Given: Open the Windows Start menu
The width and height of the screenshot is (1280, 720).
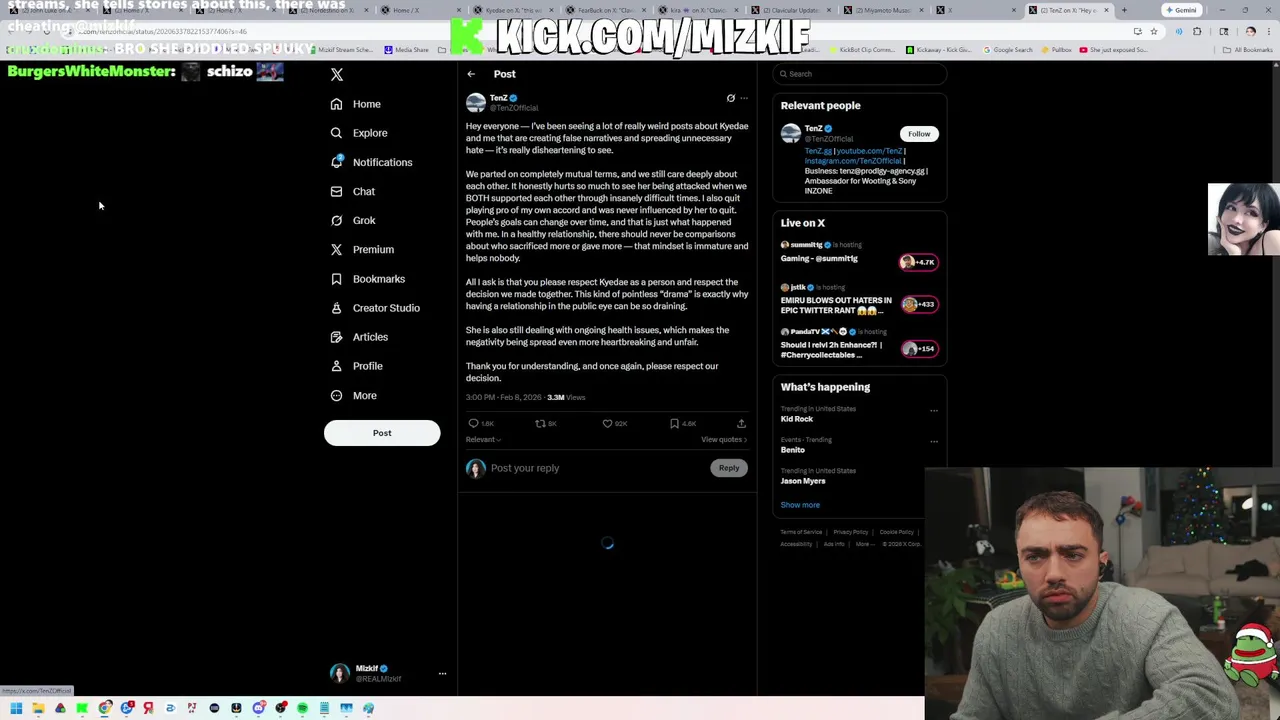Looking at the screenshot, I should [16, 708].
